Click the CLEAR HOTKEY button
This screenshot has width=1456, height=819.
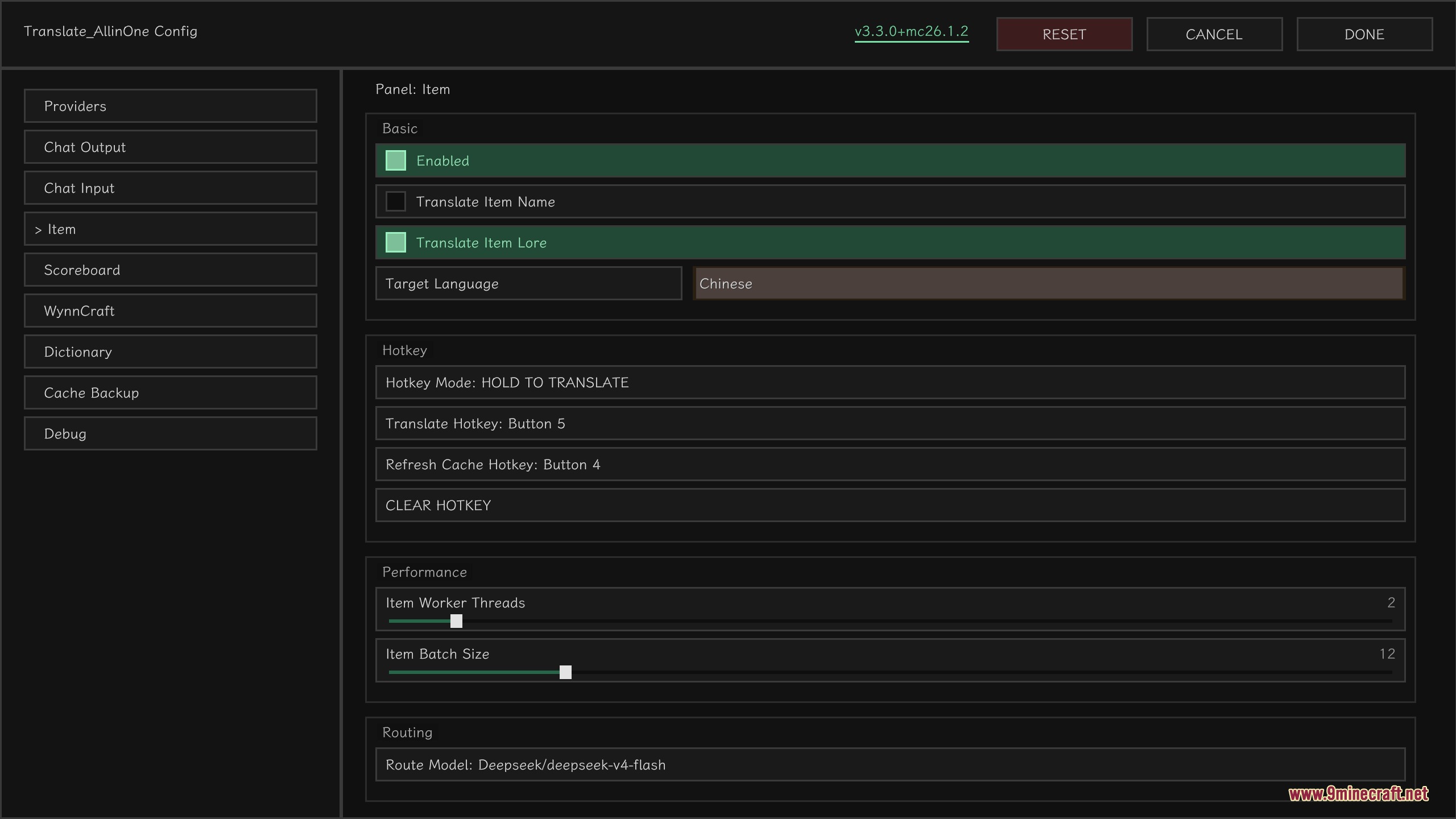click(x=890, y=505)
